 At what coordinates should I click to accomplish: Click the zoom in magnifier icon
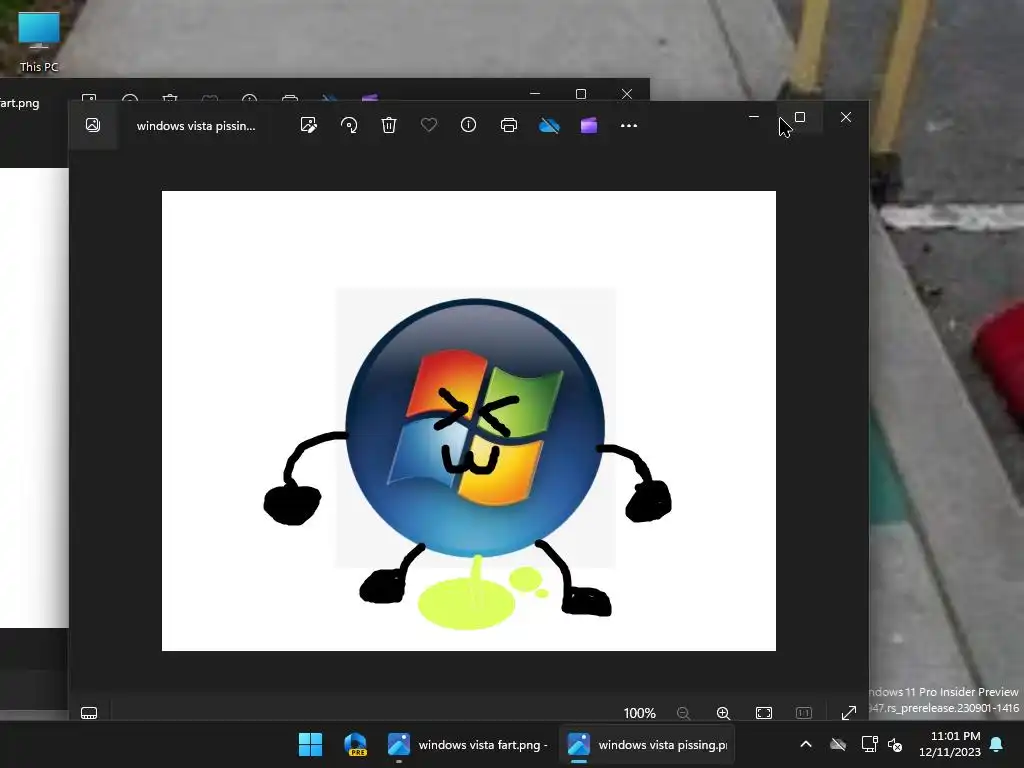[723, 713]
